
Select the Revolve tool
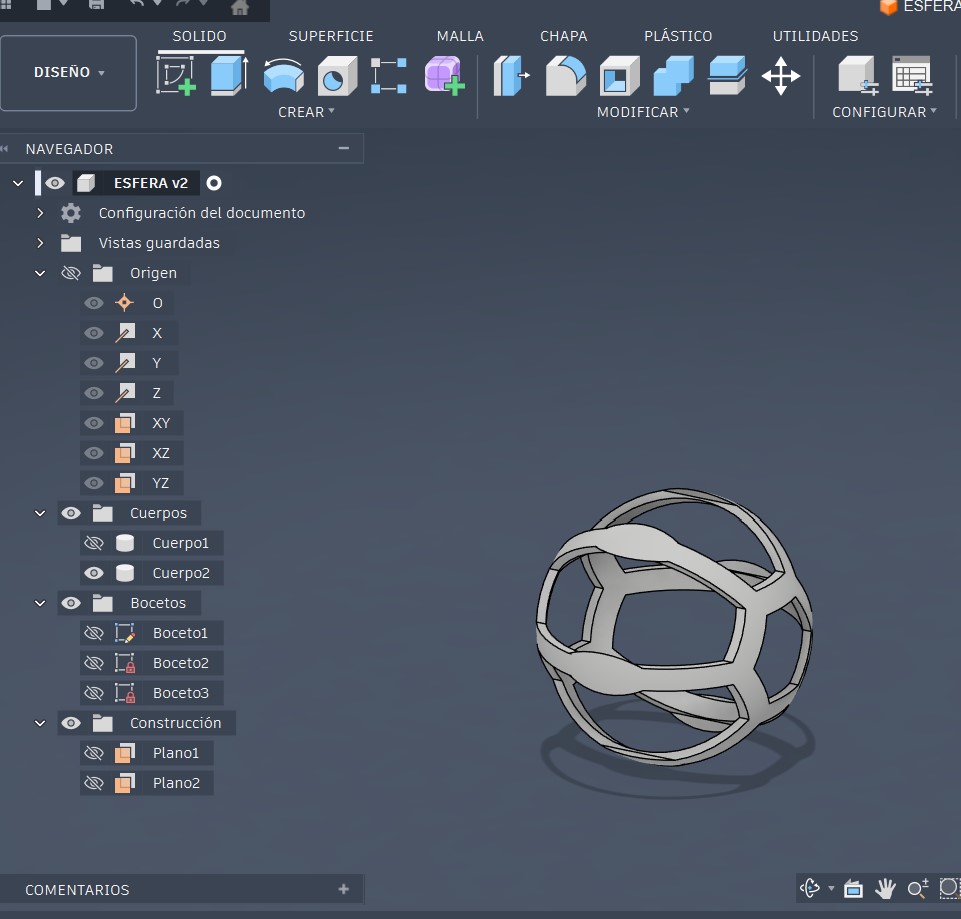click(x=283, y=76)
